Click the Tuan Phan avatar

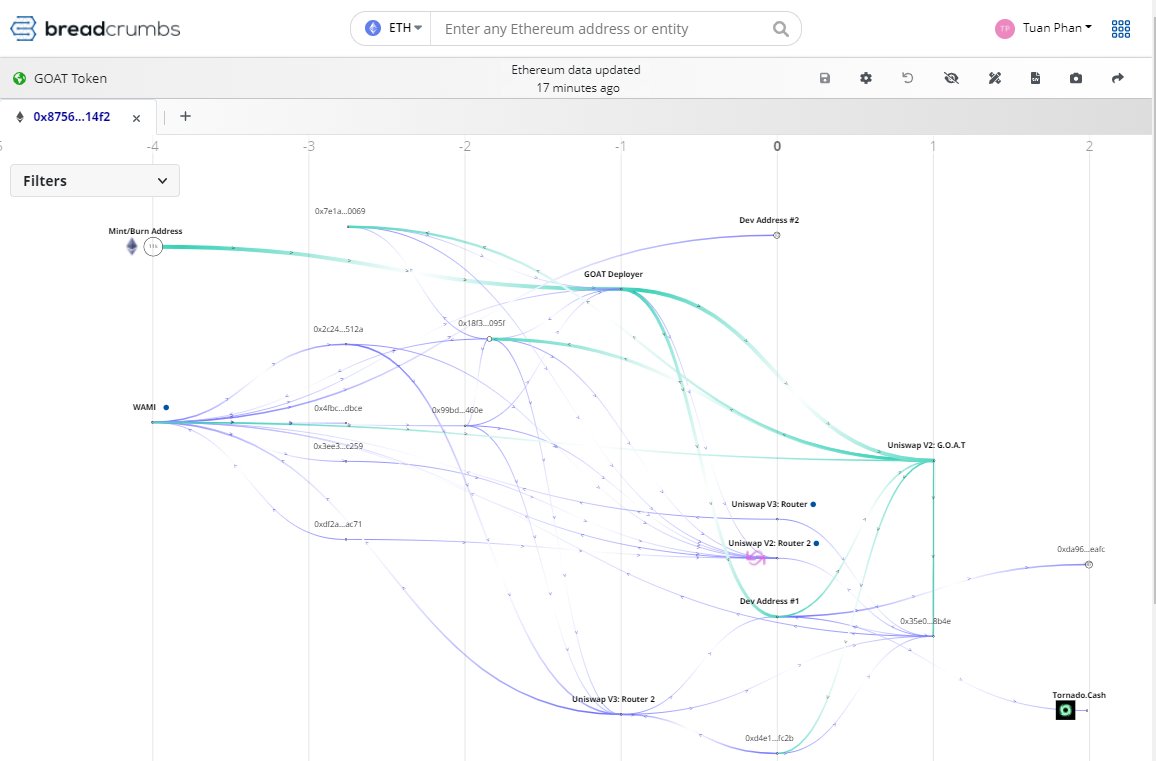pos(1004,29)
